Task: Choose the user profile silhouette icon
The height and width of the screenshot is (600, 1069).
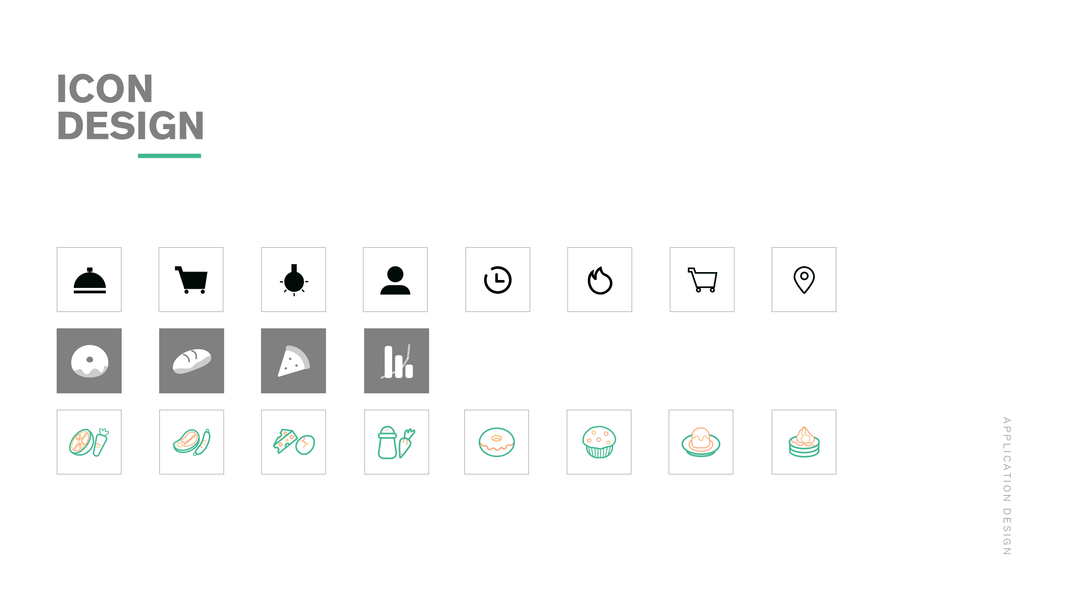Action: point(395,280)
